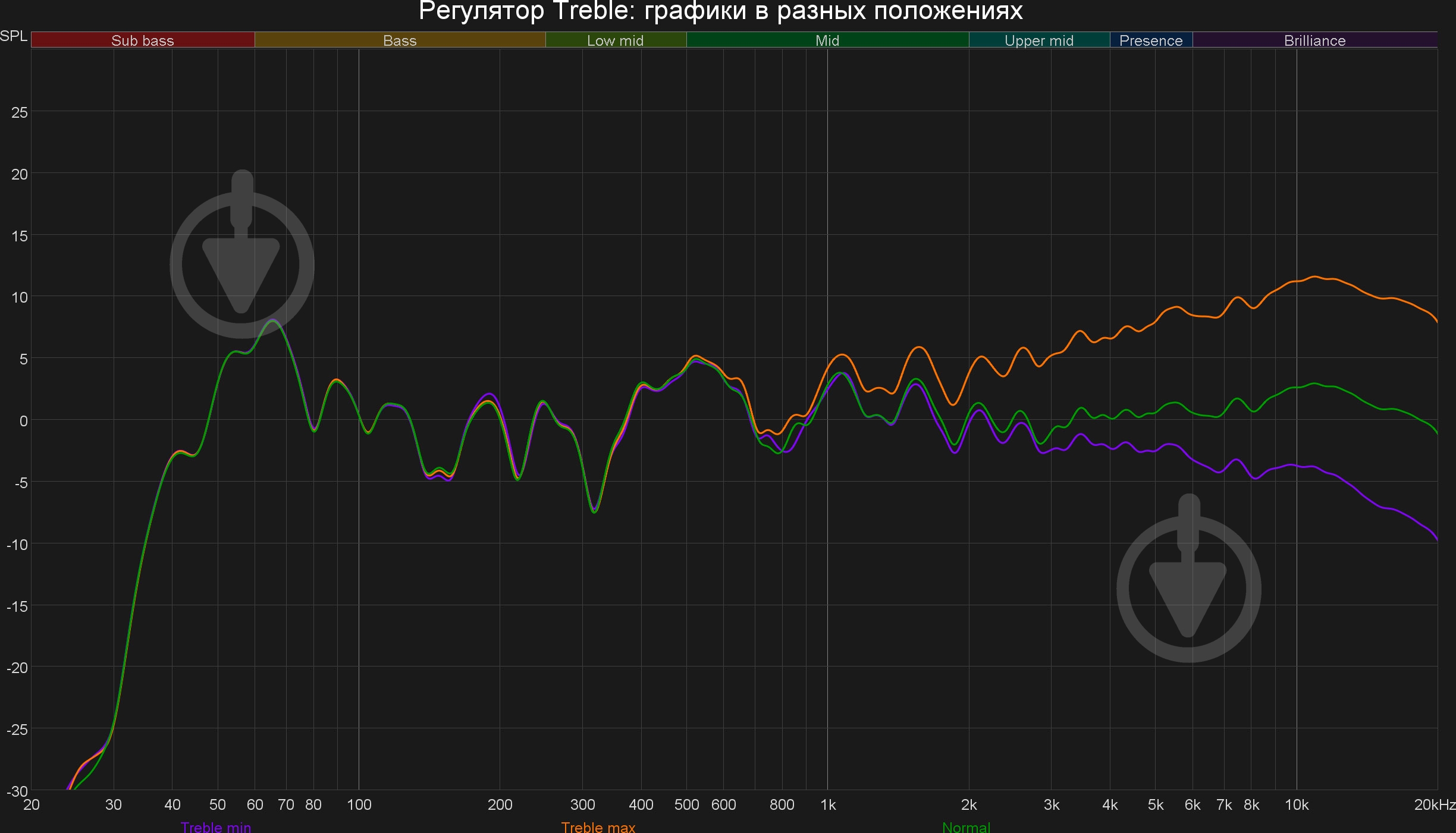Click the chart title text

[x=720, y=11]
